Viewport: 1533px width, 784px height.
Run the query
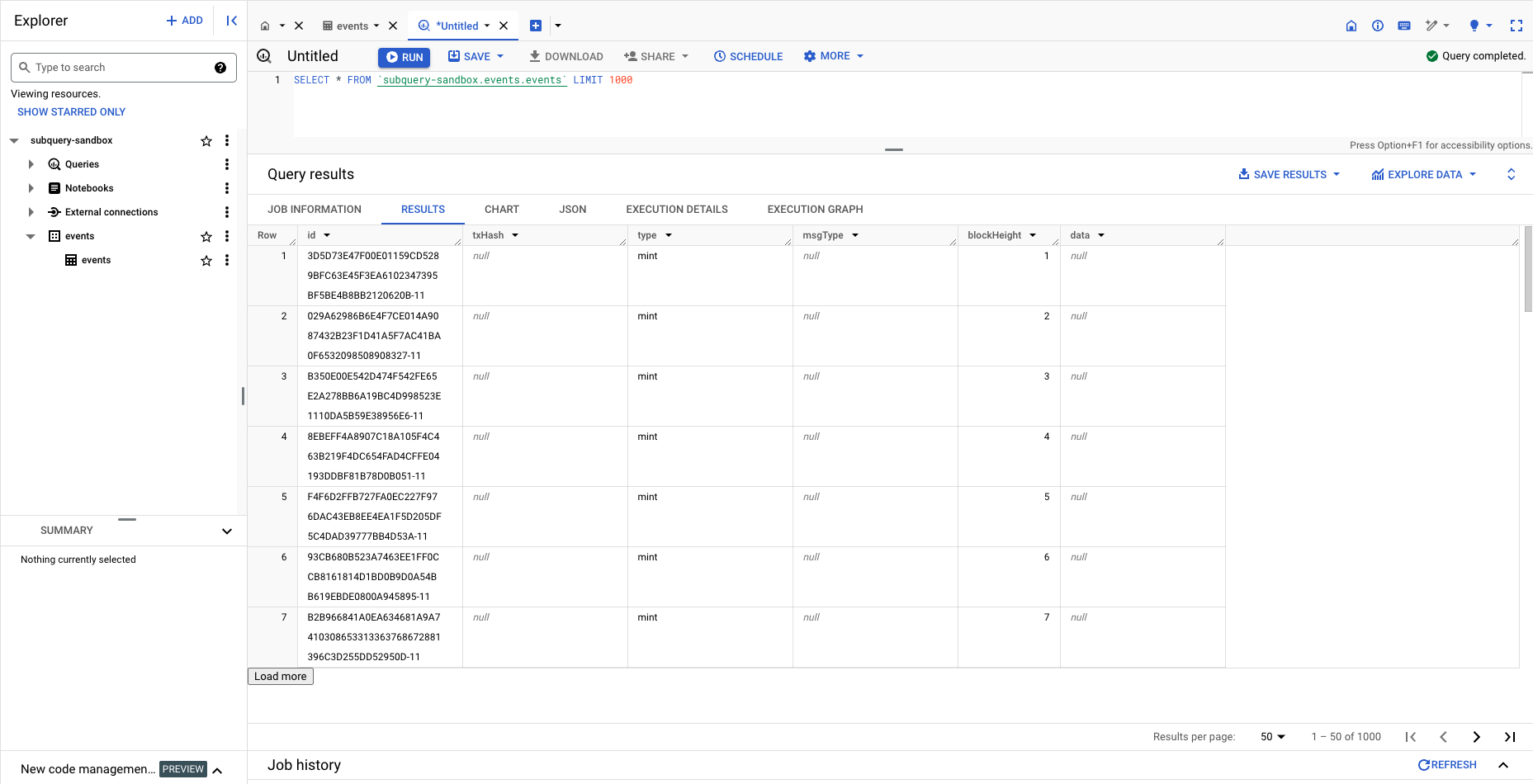coord(405,57)
